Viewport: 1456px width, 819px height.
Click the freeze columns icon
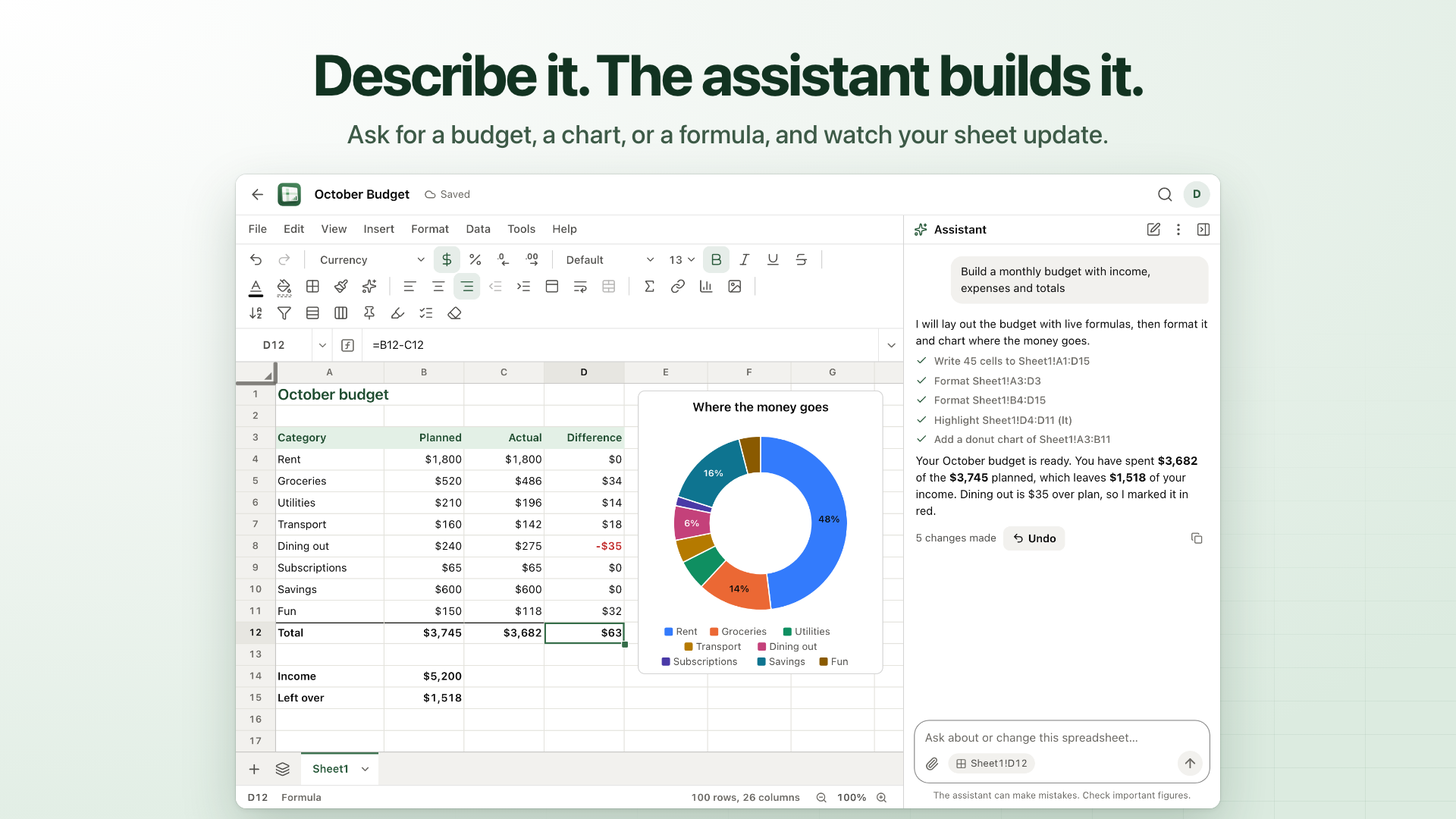[341, 313]
